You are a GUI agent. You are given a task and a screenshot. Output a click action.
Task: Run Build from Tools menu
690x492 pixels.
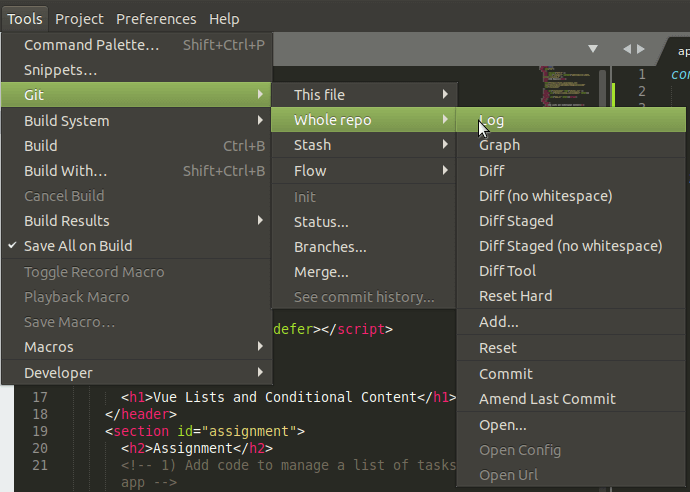[137, 146]
